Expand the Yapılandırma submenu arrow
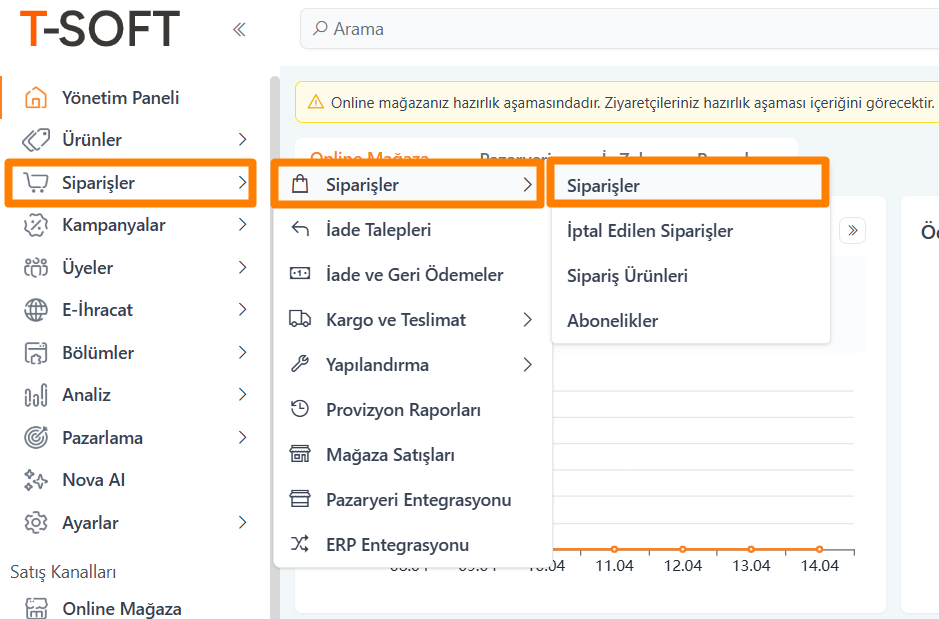This screenshot has width=939, height=619. tap(527, 365)
